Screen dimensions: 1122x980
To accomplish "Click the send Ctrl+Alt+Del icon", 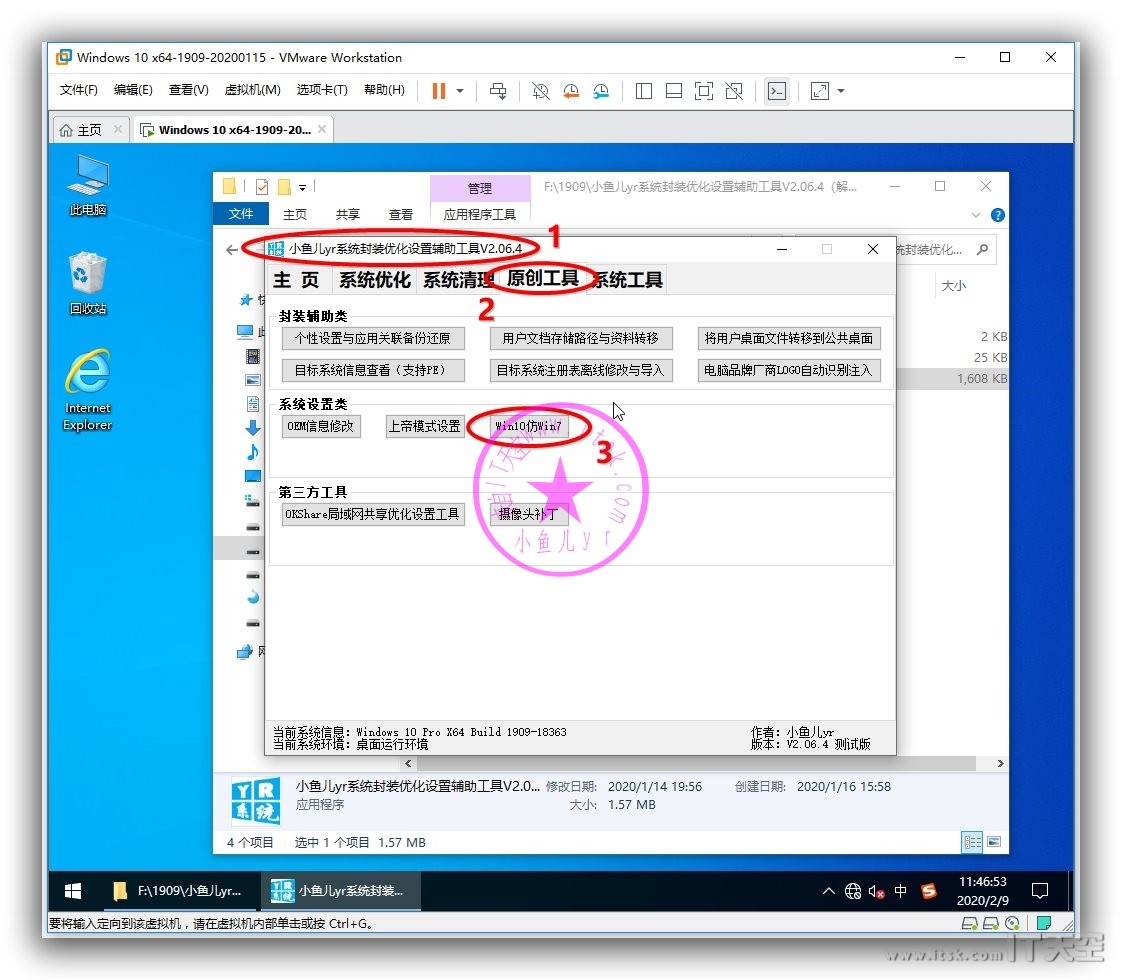I will pos(498,91).
